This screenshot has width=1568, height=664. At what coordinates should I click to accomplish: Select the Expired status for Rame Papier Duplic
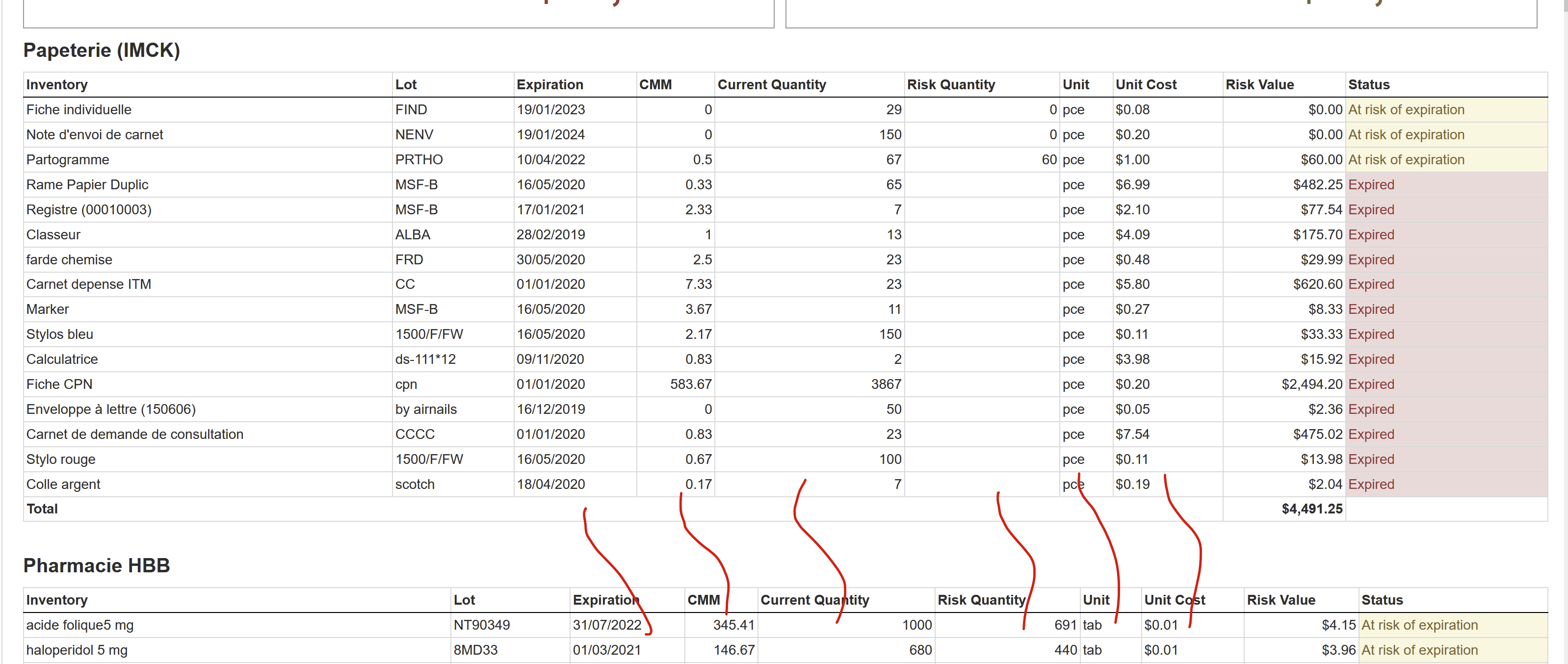click(x=1371, y=184)
